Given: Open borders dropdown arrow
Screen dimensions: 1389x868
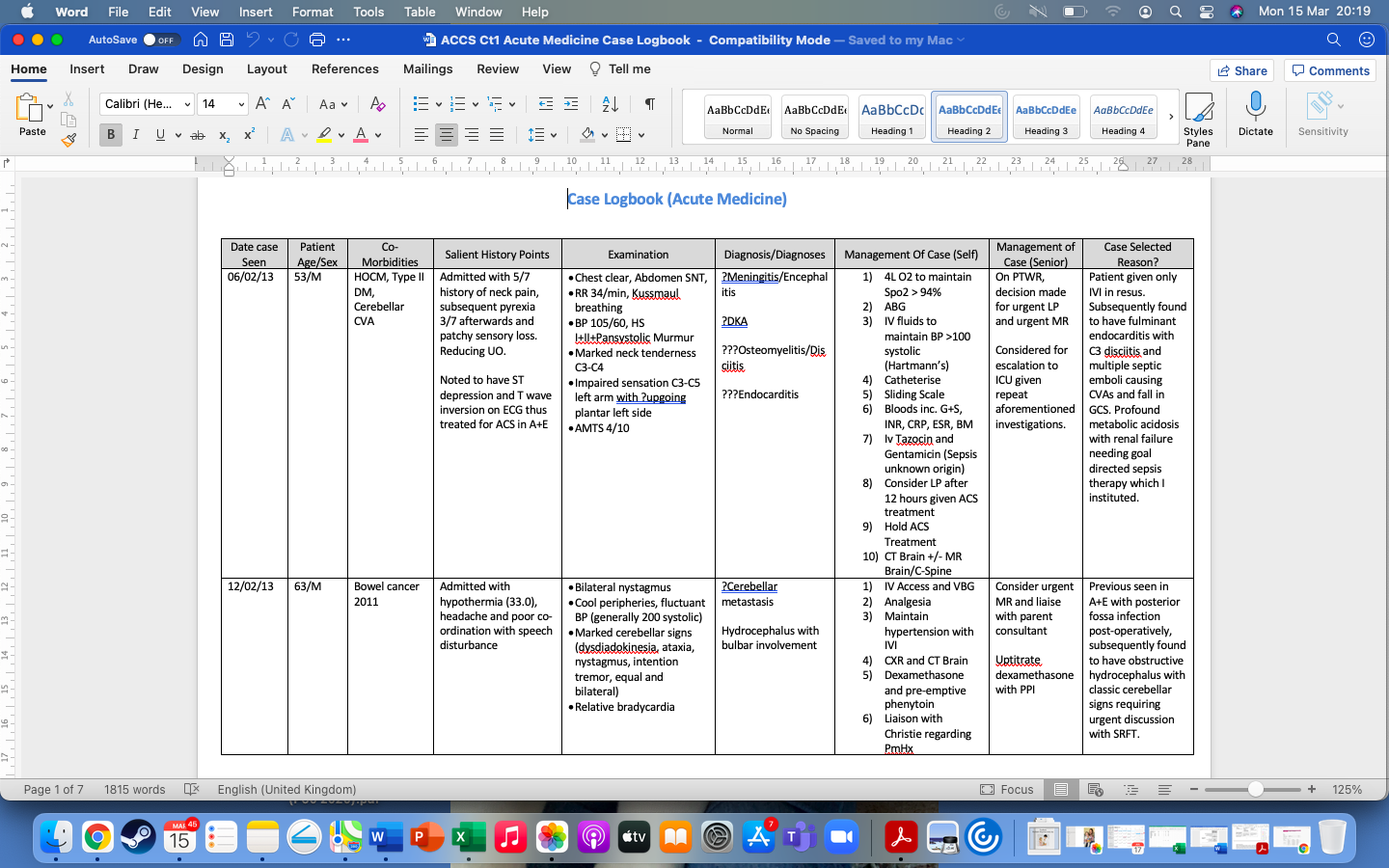Looking at the screenshot, I should click(641, 135).
